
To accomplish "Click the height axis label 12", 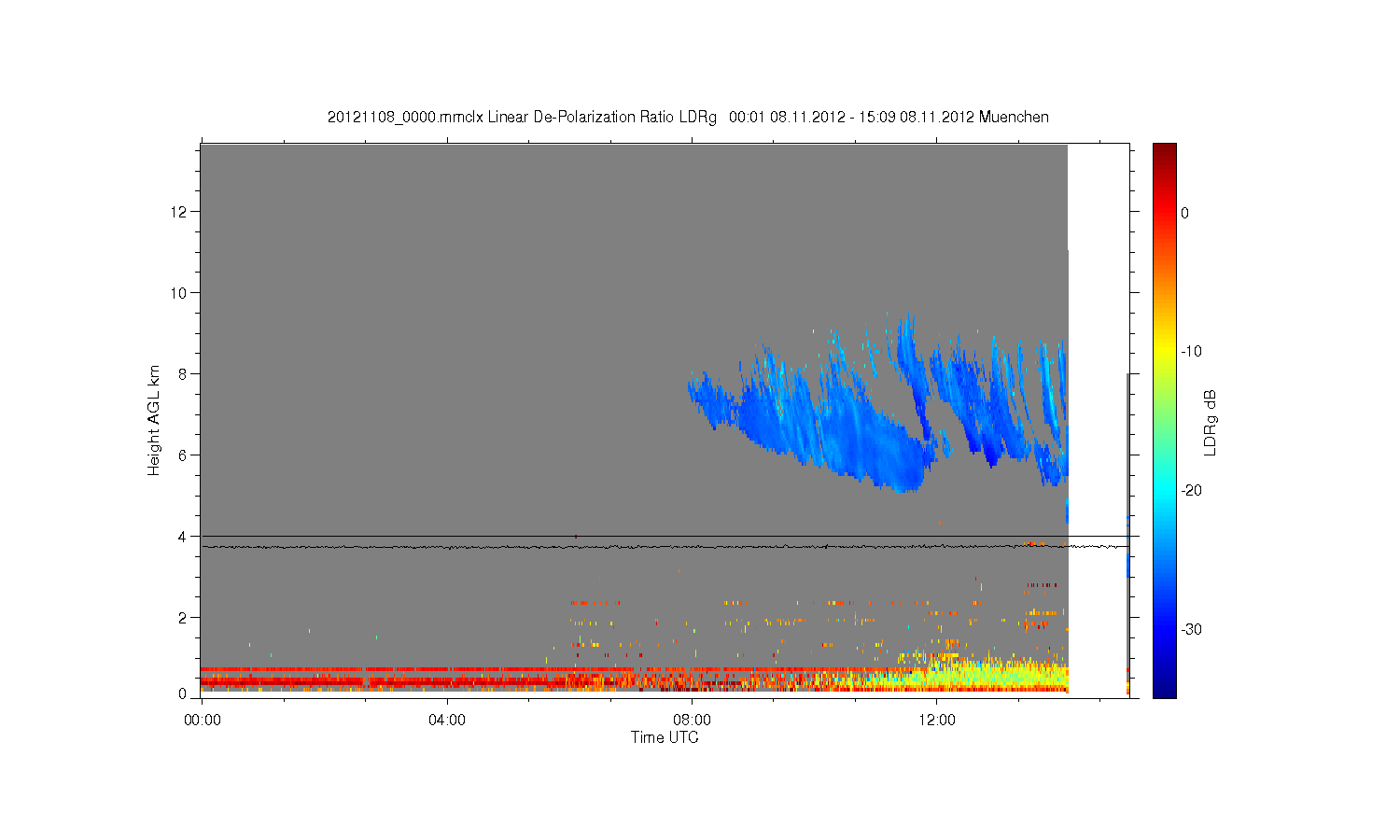I will [179, 212].
